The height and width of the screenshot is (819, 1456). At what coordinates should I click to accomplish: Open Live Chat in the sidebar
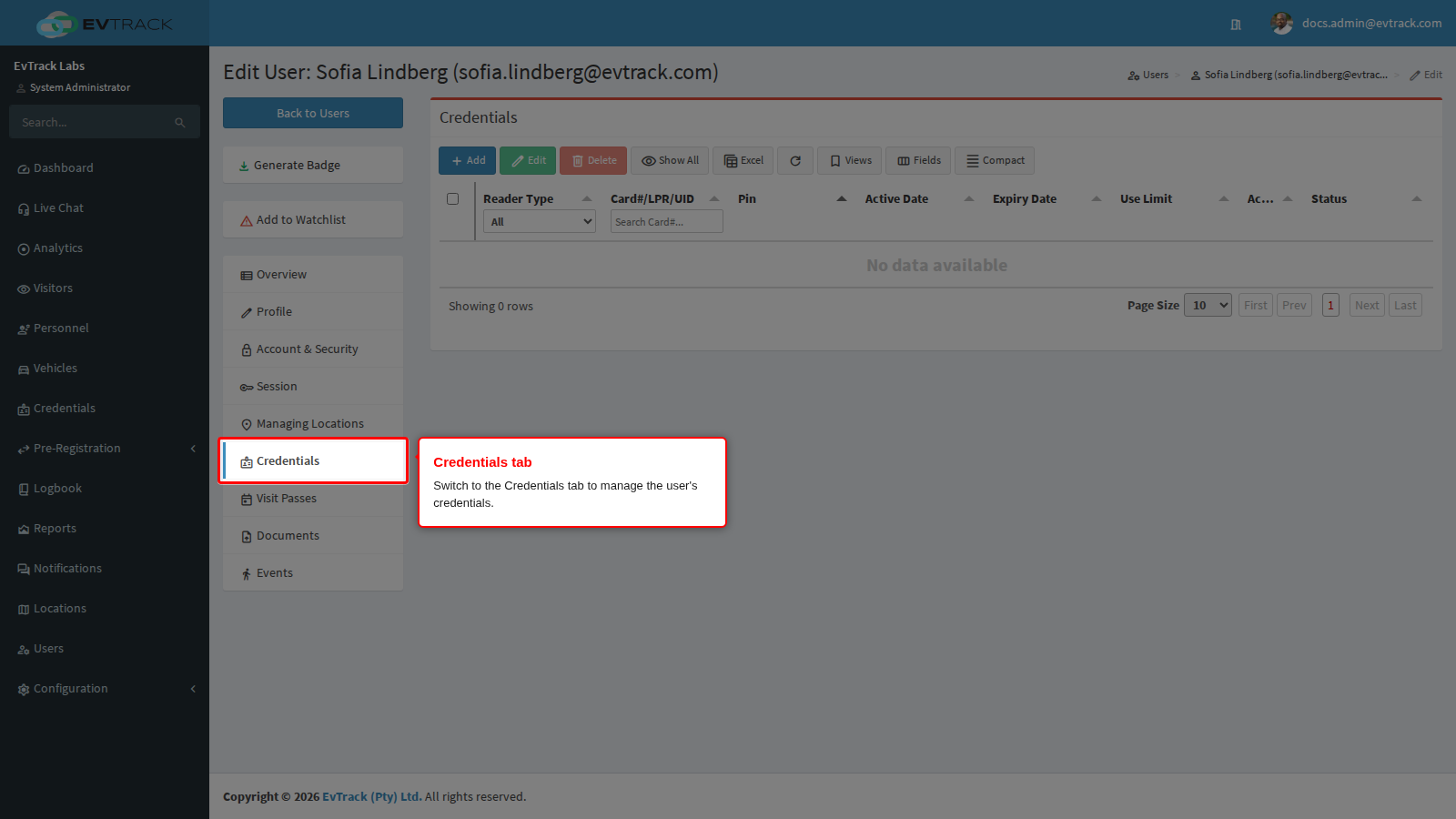tap(105, 208)
